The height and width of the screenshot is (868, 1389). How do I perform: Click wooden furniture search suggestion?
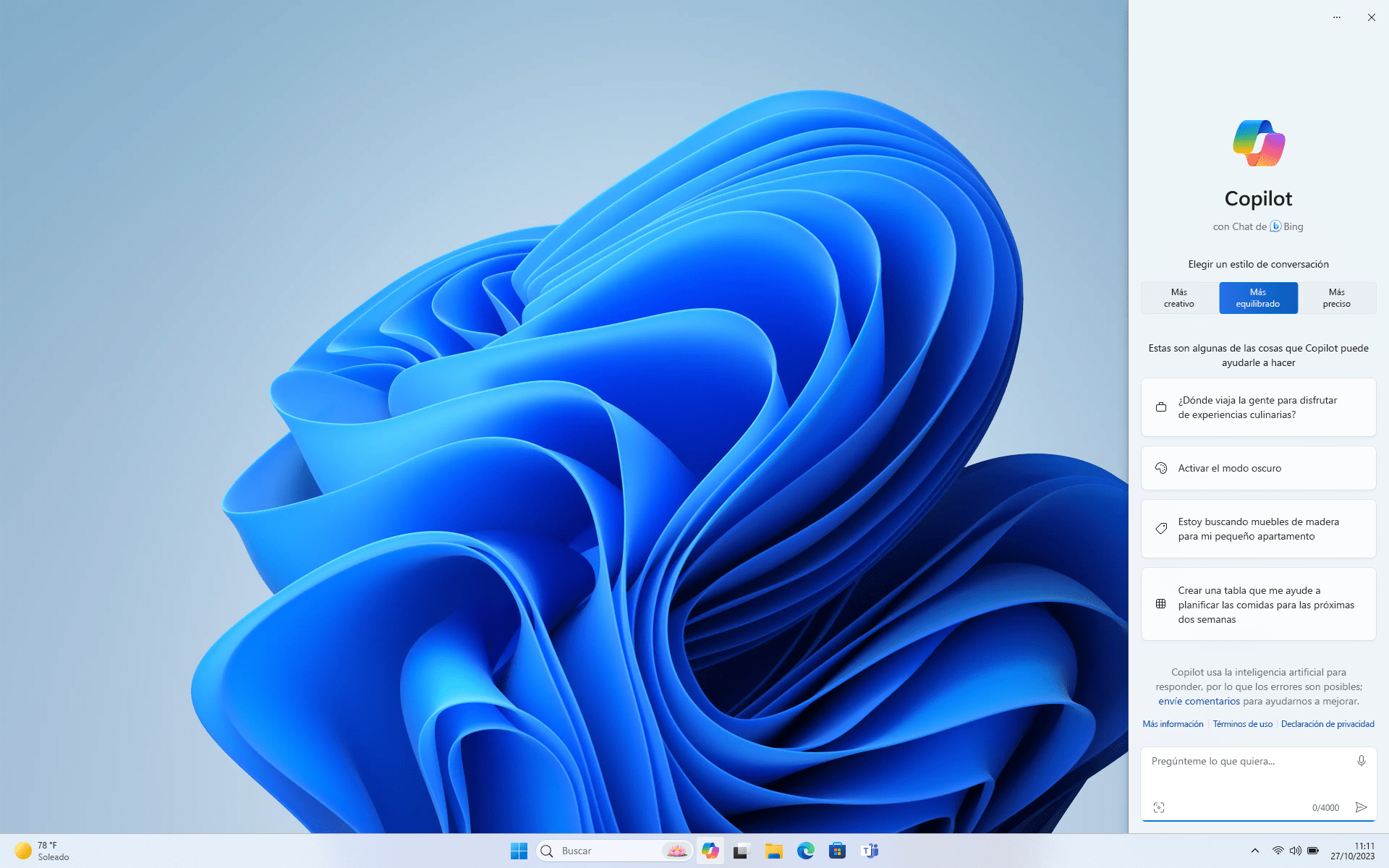(x=1258, y=528)
